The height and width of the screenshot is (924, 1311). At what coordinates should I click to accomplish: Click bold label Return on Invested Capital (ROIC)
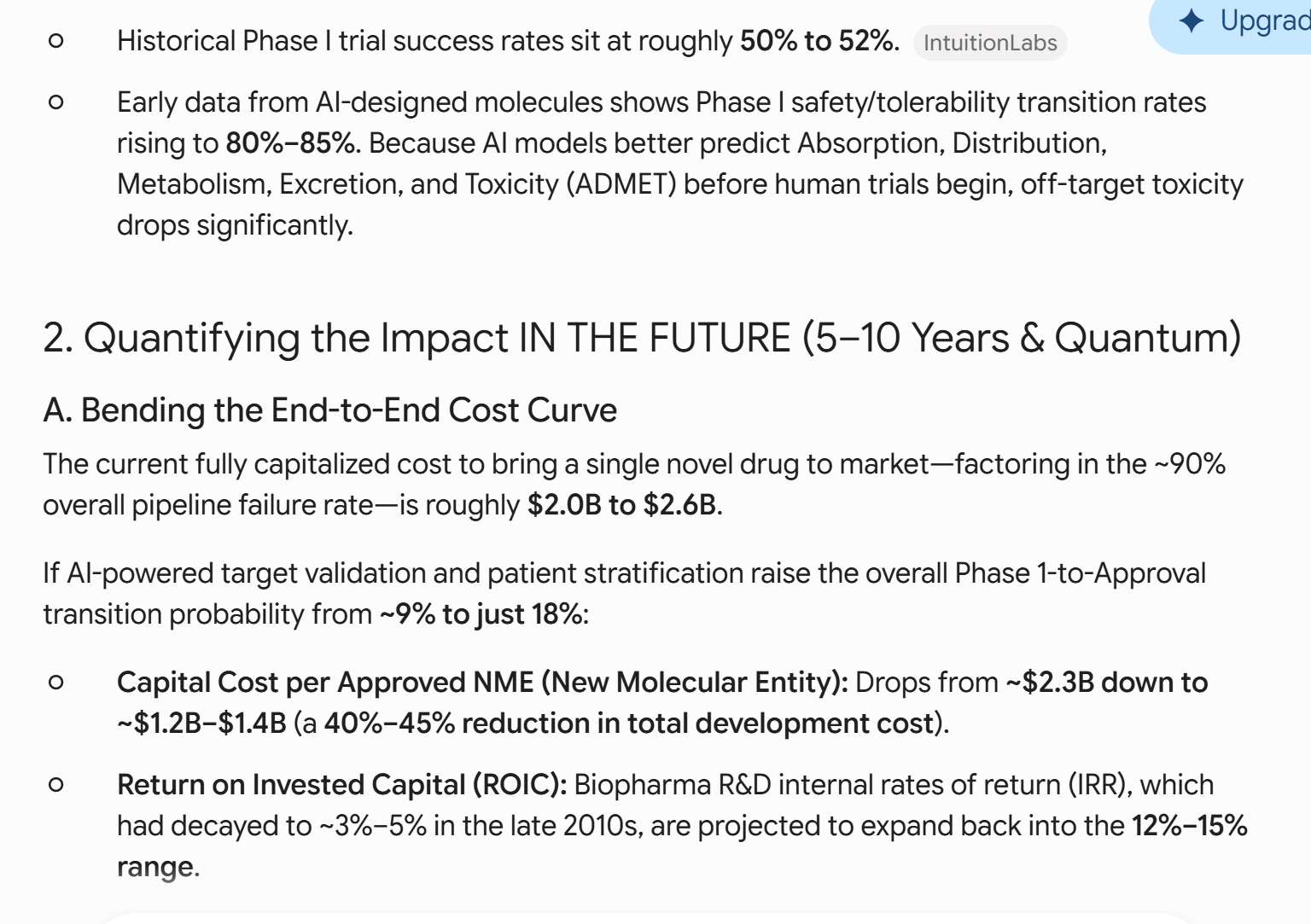click(x=342, y=785)
